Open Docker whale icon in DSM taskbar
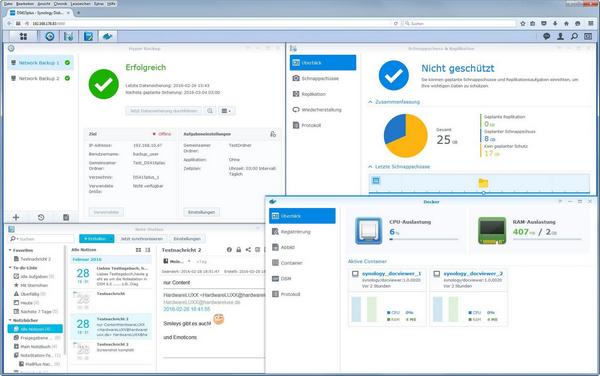 108,36
